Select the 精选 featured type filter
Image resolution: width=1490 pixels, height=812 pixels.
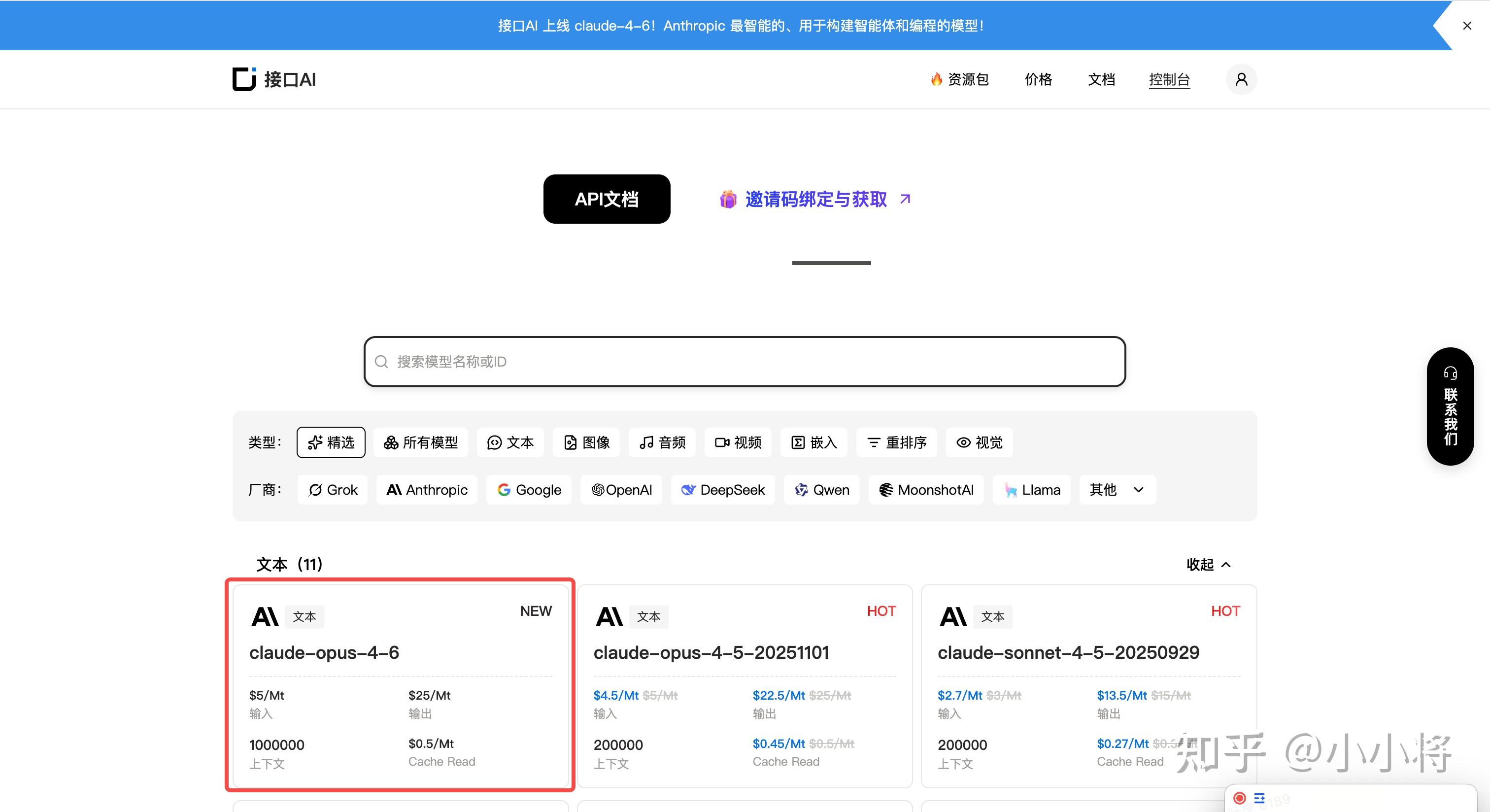click(x=331, y=442)
